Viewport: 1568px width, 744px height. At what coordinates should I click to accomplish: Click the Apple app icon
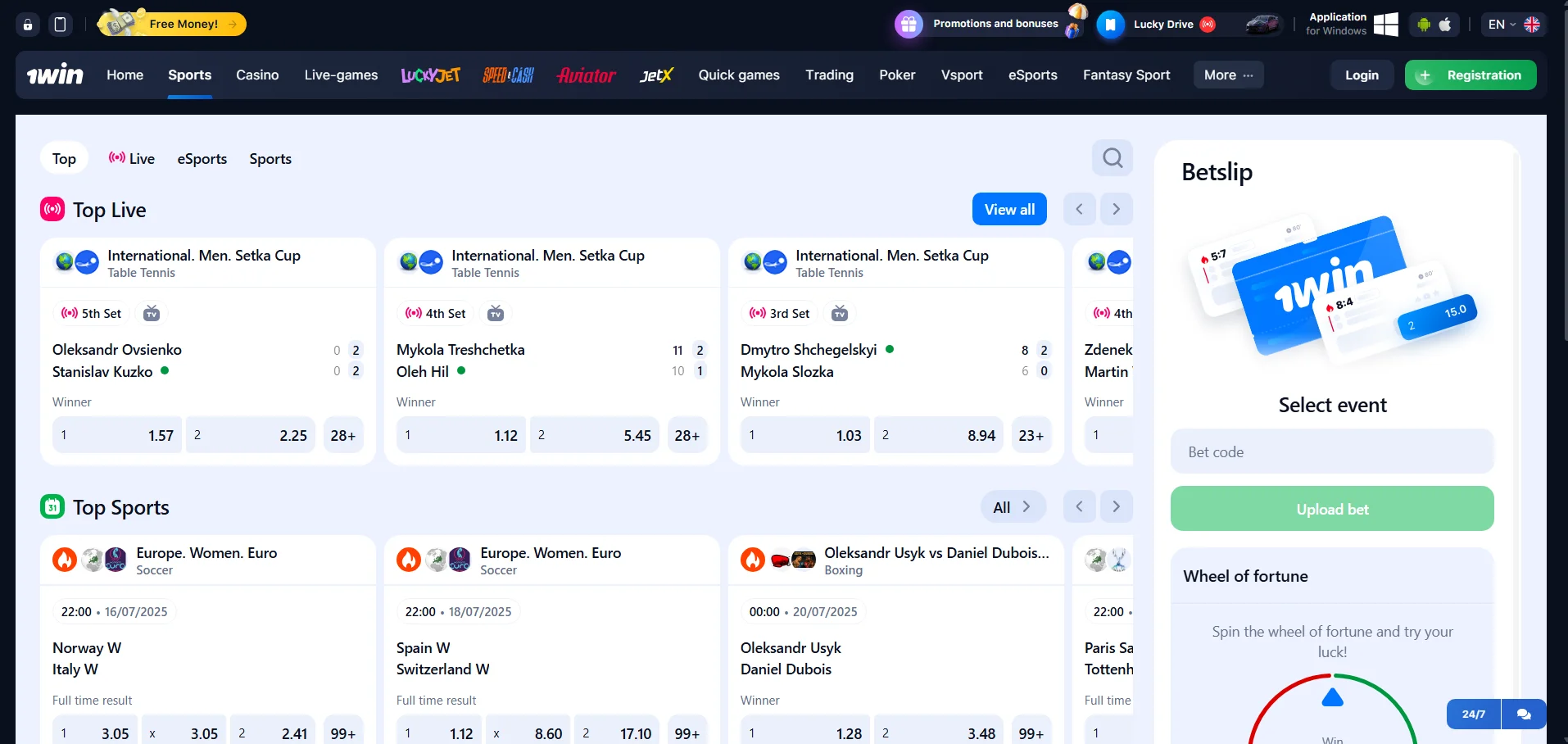pos(1445,25)
